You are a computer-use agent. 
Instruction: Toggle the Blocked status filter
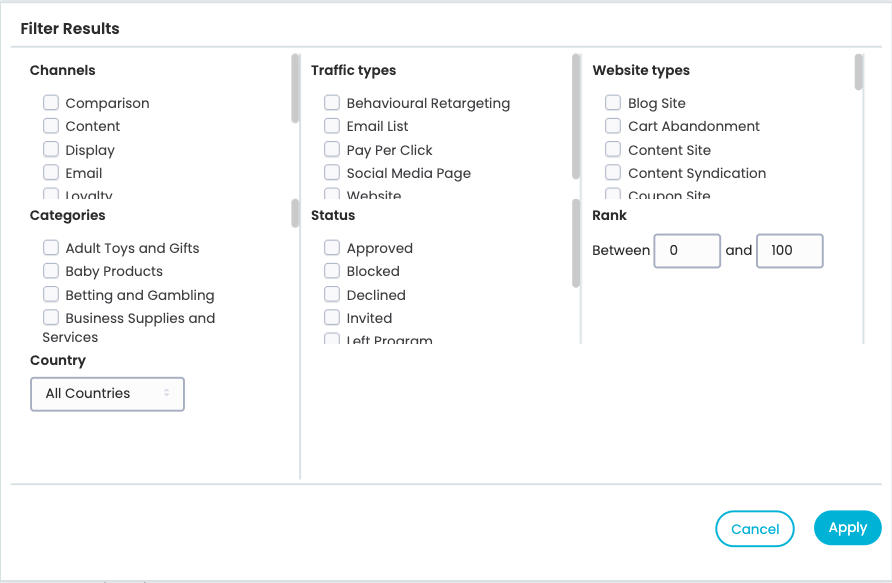pyautogui.click(x=332, y=271)
